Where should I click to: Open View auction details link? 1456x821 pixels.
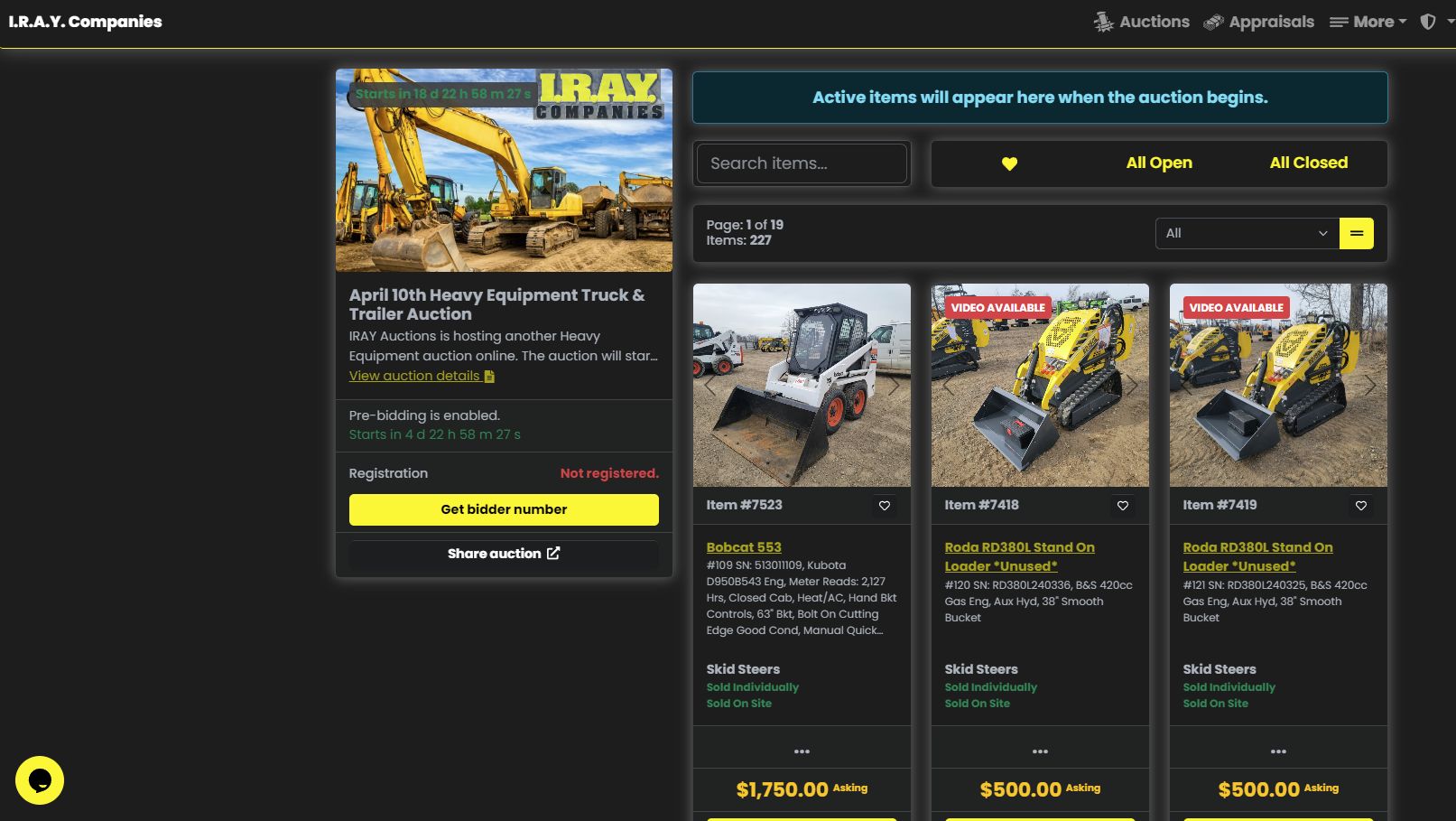click(x=422, y=376)
